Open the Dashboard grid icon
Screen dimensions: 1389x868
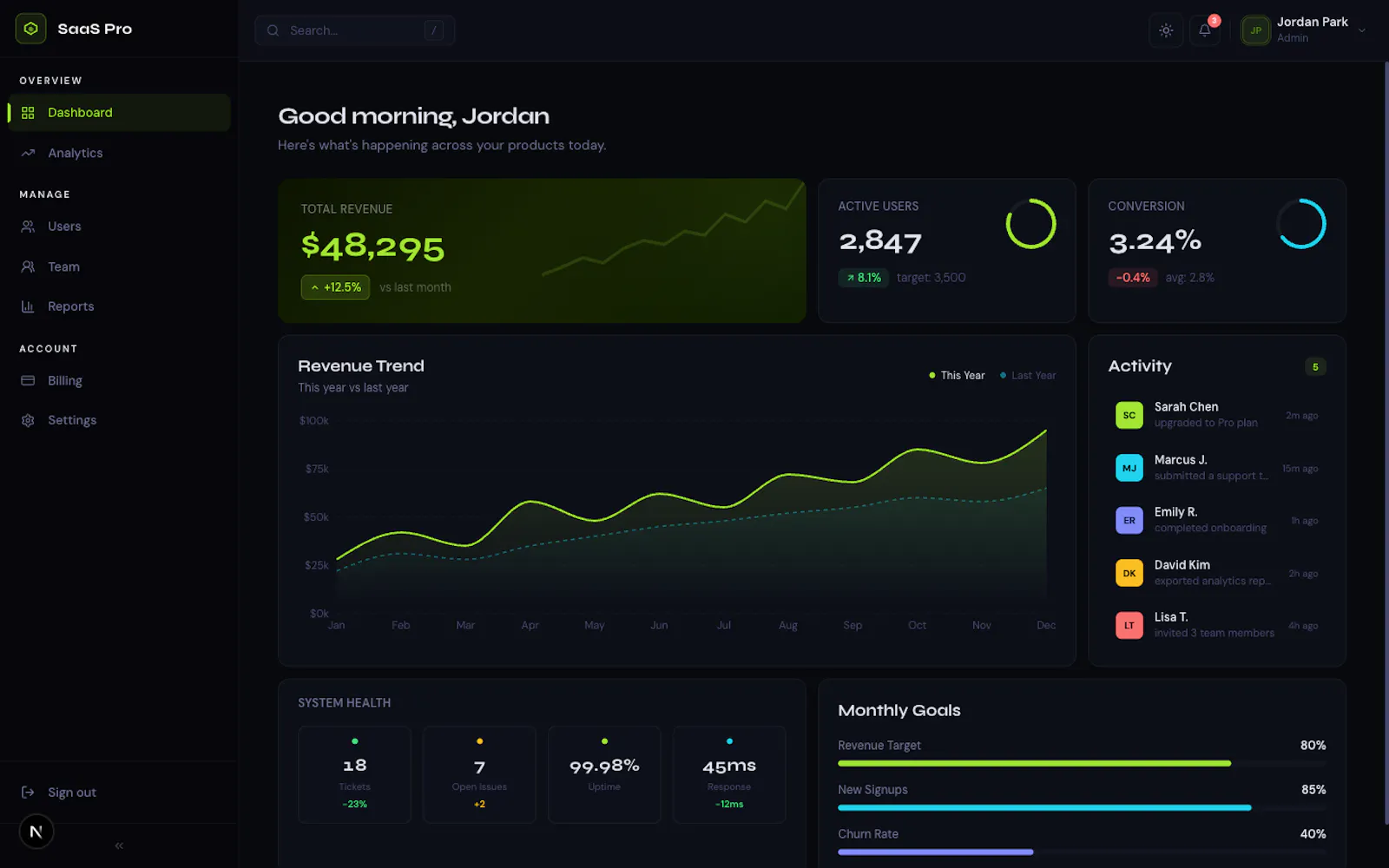tap(28, 113)
